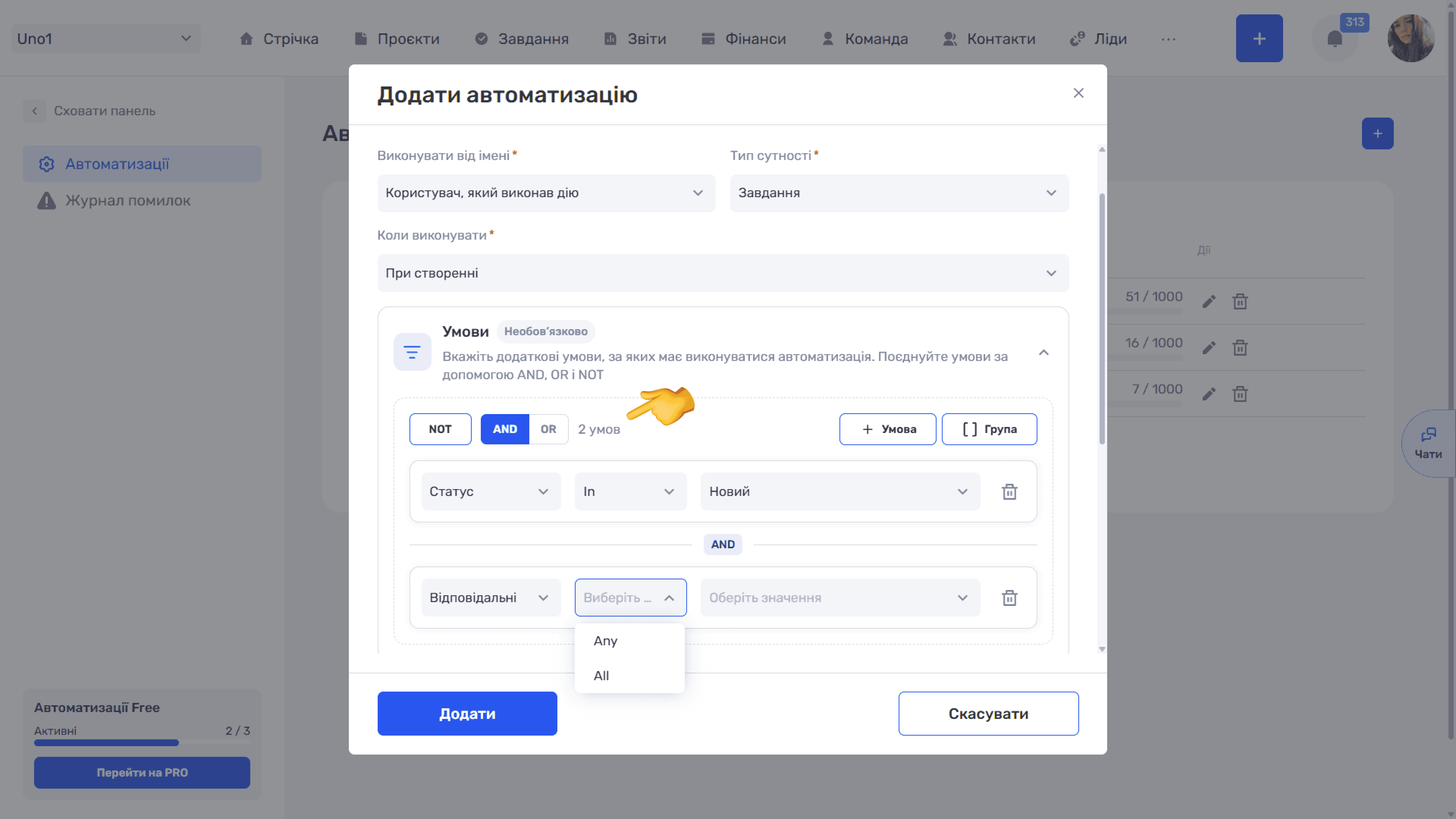Delete the automation with 51 / 1000
This screenshot has height=819, width=1456.
(1240, 301)
